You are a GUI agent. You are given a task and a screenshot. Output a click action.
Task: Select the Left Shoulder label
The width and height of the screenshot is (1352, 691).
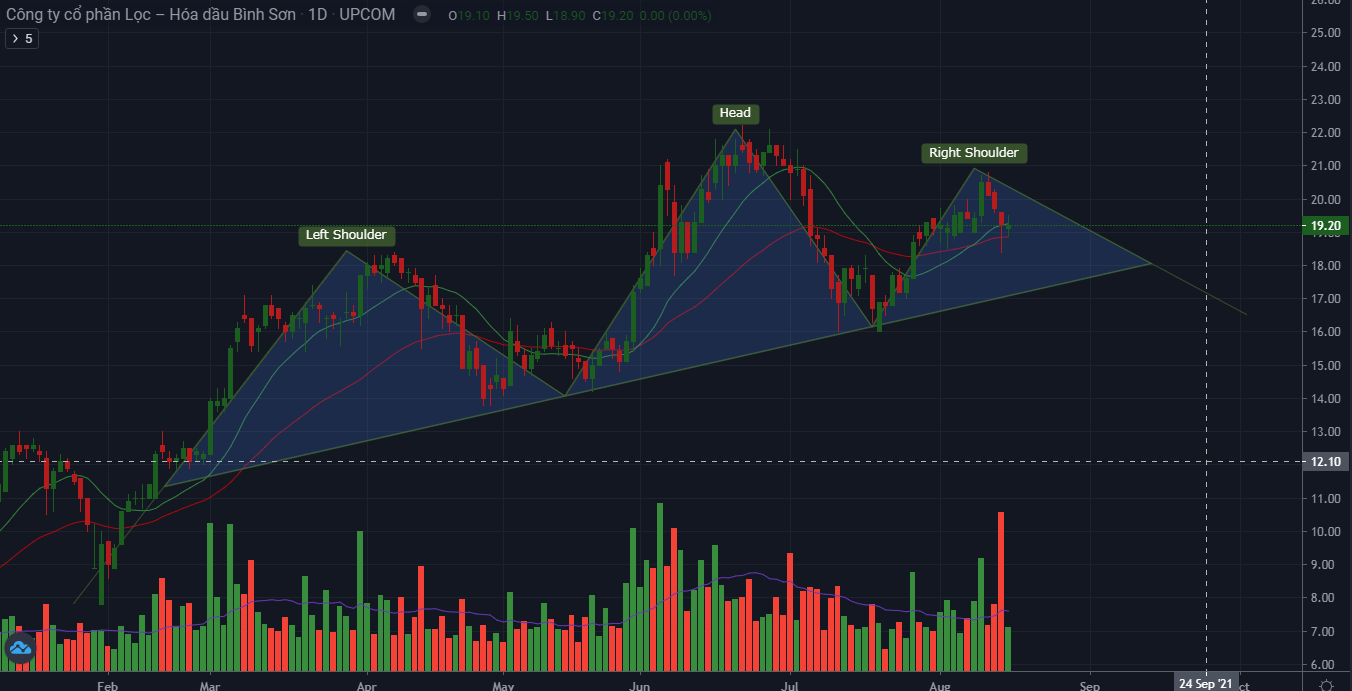[346, 235]
